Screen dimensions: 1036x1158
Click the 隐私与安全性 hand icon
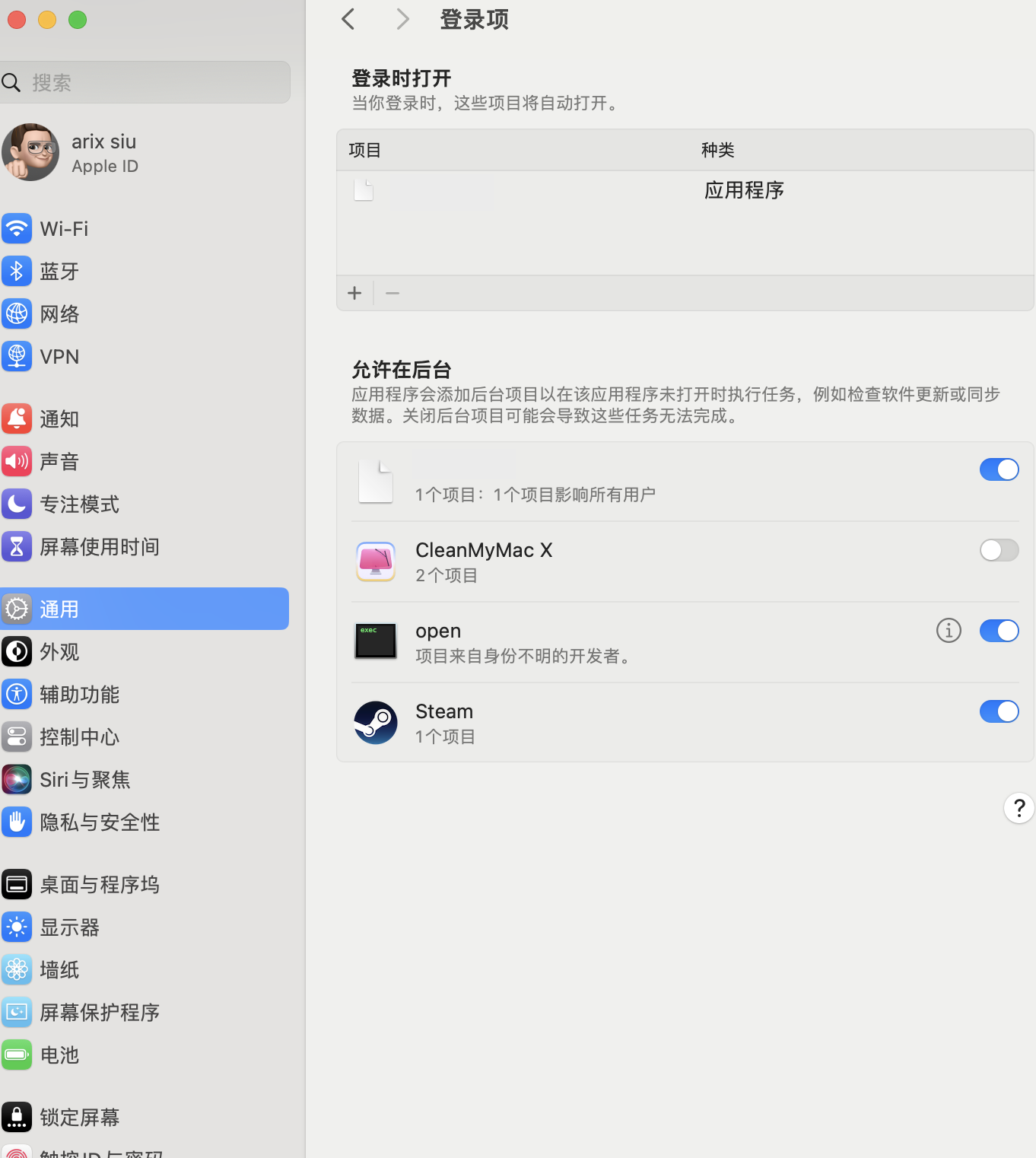pyautogui.click(x=17, y=822)
